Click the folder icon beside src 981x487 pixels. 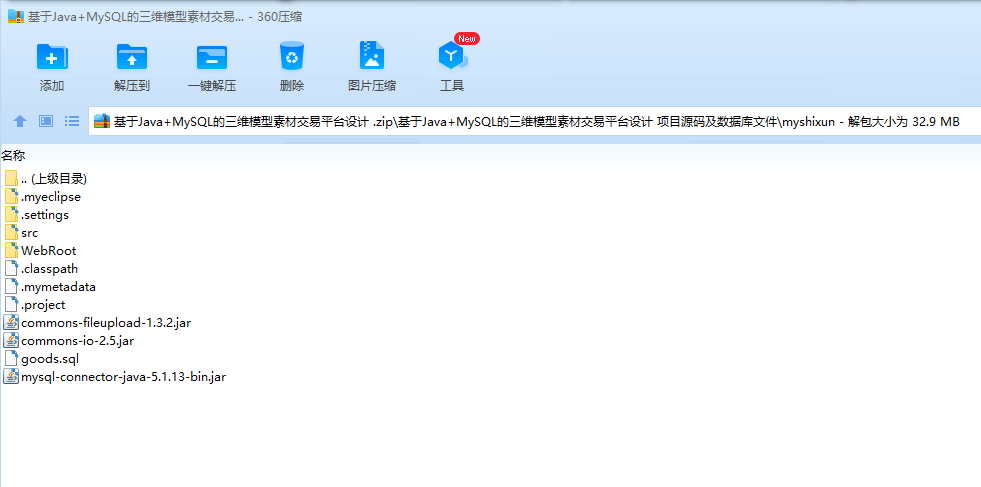point(11,233)
